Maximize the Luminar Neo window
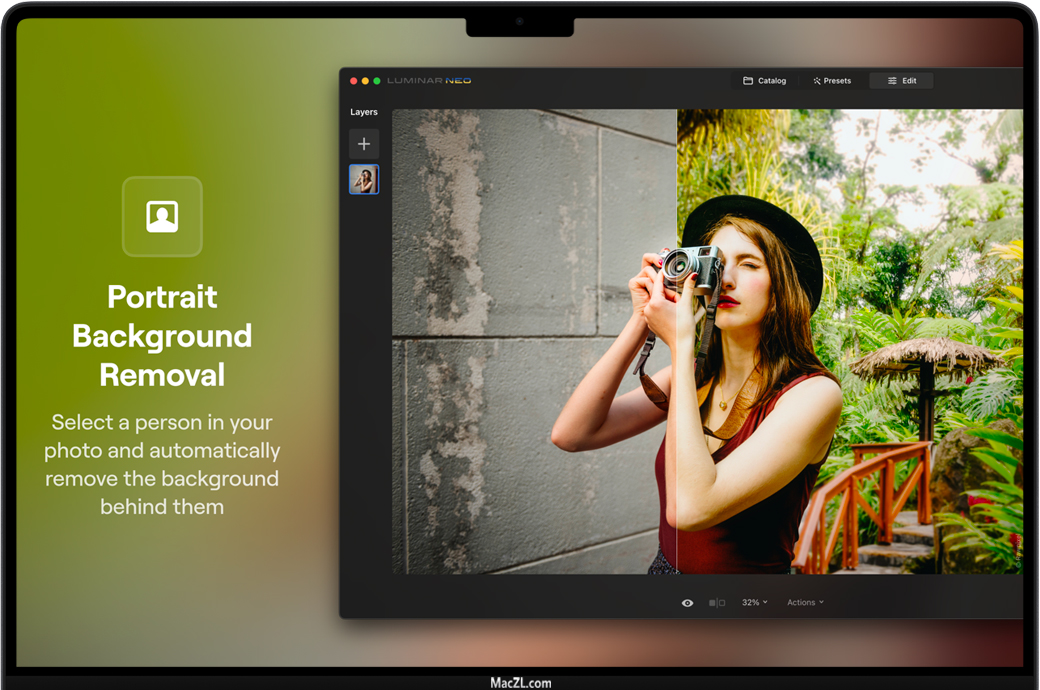This screenshot has width=1040, height=690. point(377,81)
